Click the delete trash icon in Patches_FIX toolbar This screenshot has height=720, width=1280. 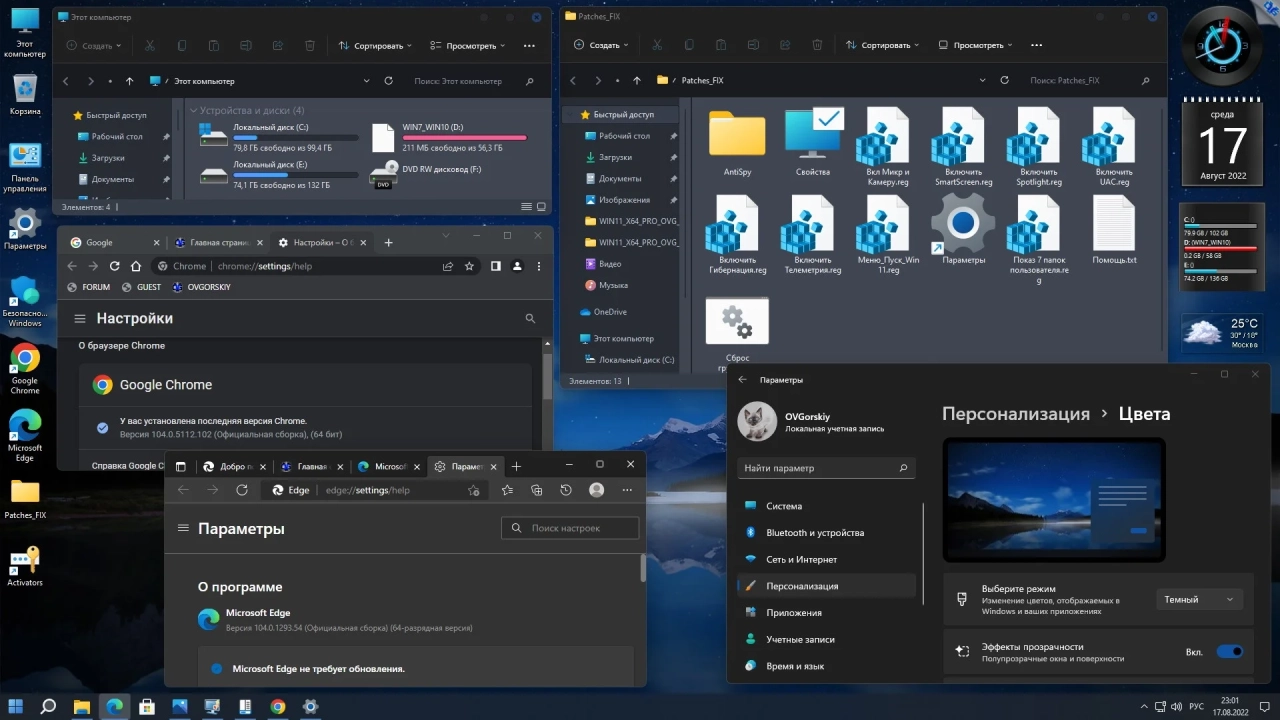tap(818, 45)
